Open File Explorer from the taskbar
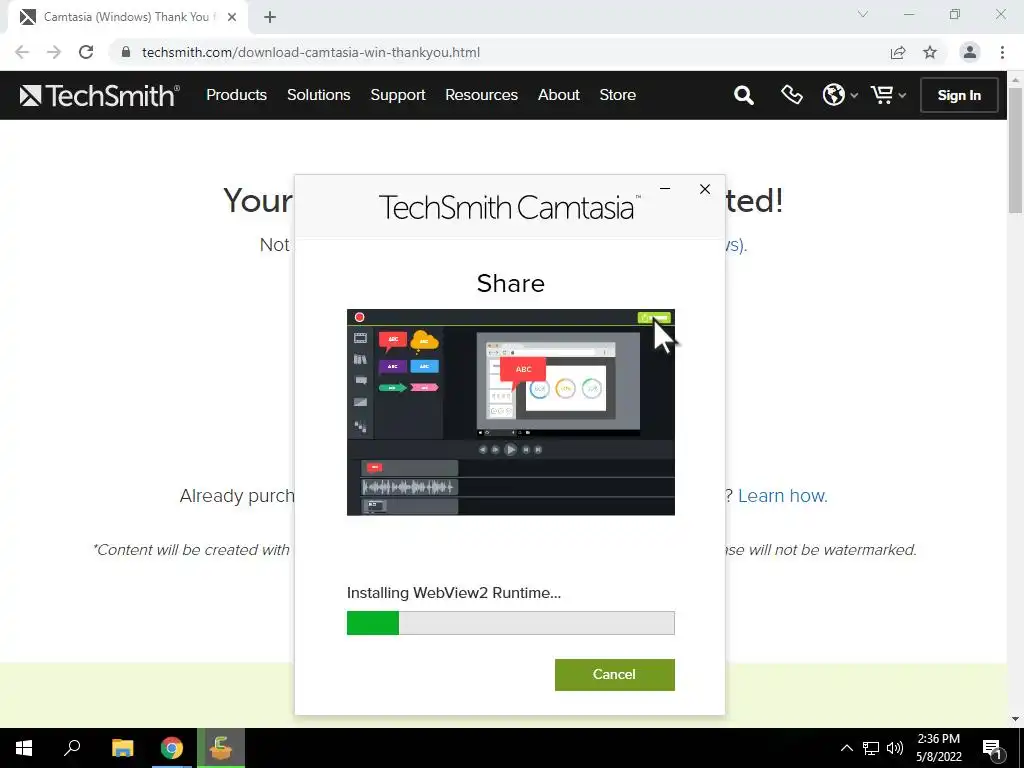 point(122,748)
